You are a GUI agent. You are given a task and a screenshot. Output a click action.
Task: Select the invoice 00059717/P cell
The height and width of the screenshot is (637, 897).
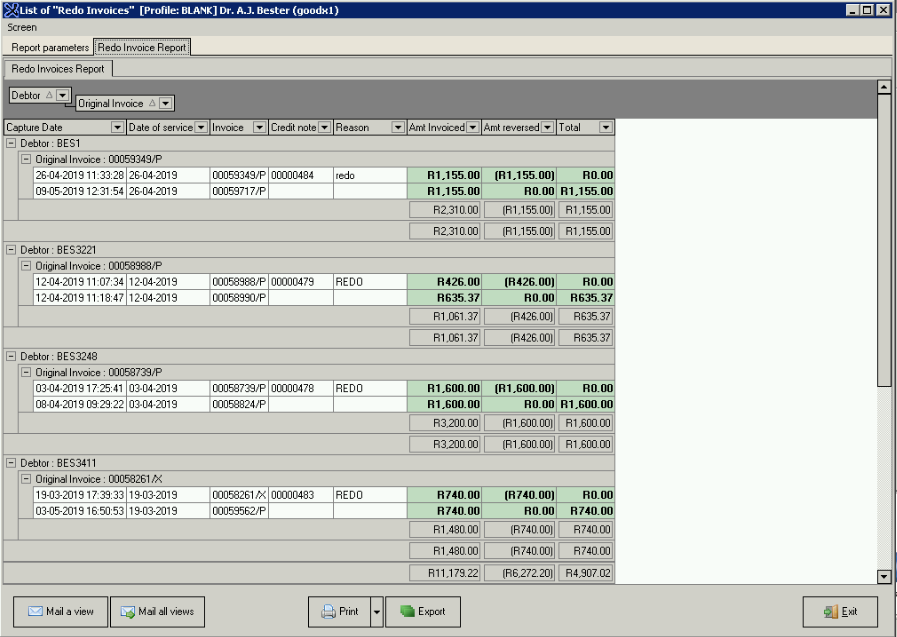click(238, 191)
